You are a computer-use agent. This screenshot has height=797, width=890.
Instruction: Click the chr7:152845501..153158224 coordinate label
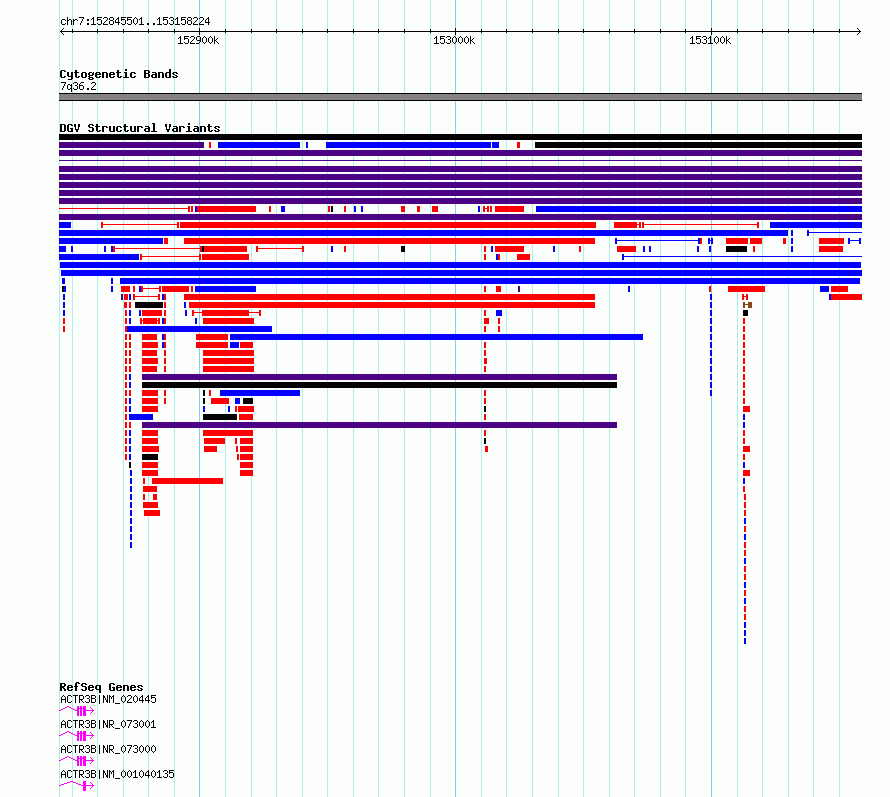tap(135, 22)
